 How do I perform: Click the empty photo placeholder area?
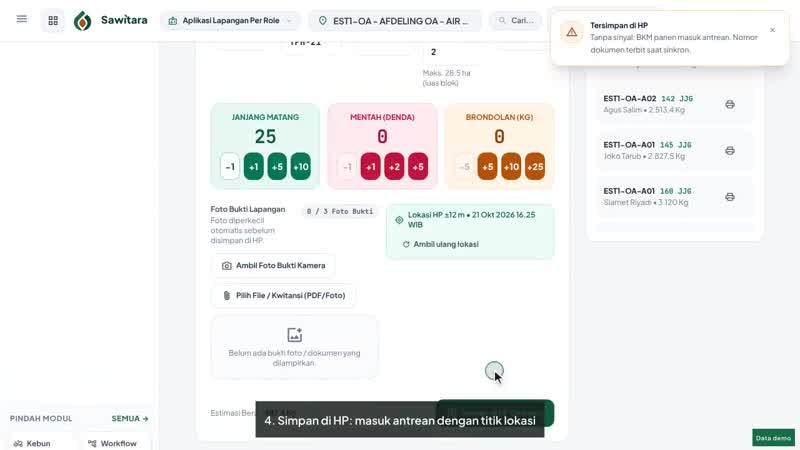(x=294, y=347)
